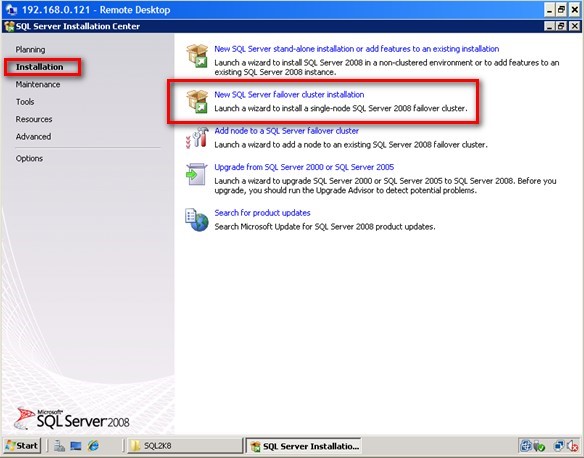Close the SQL Server Installation Center window
Image resolution: width=584 pixels, height=458 pixels.
pyautogui.click(x=575, y=26)
